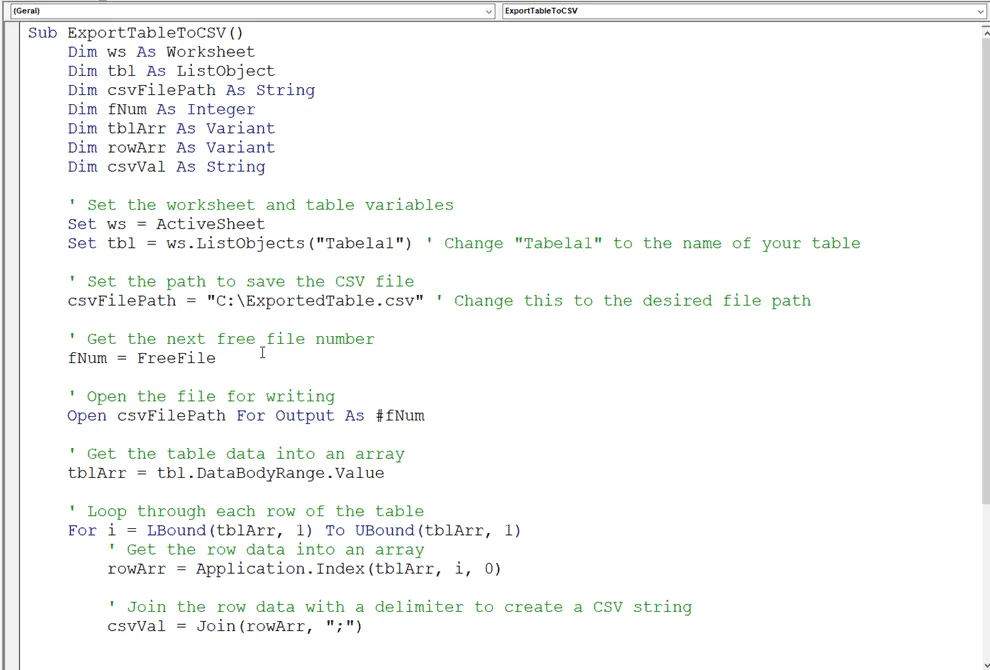Click the margin bar beside Open csvFilePath line
The width and height of the screenshot is (990, 670).
tap(12, 416)
